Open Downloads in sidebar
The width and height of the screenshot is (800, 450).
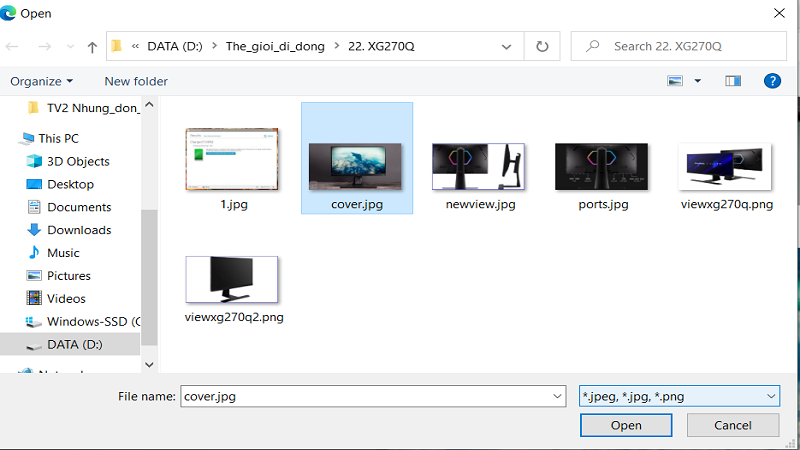click(69, 230)
